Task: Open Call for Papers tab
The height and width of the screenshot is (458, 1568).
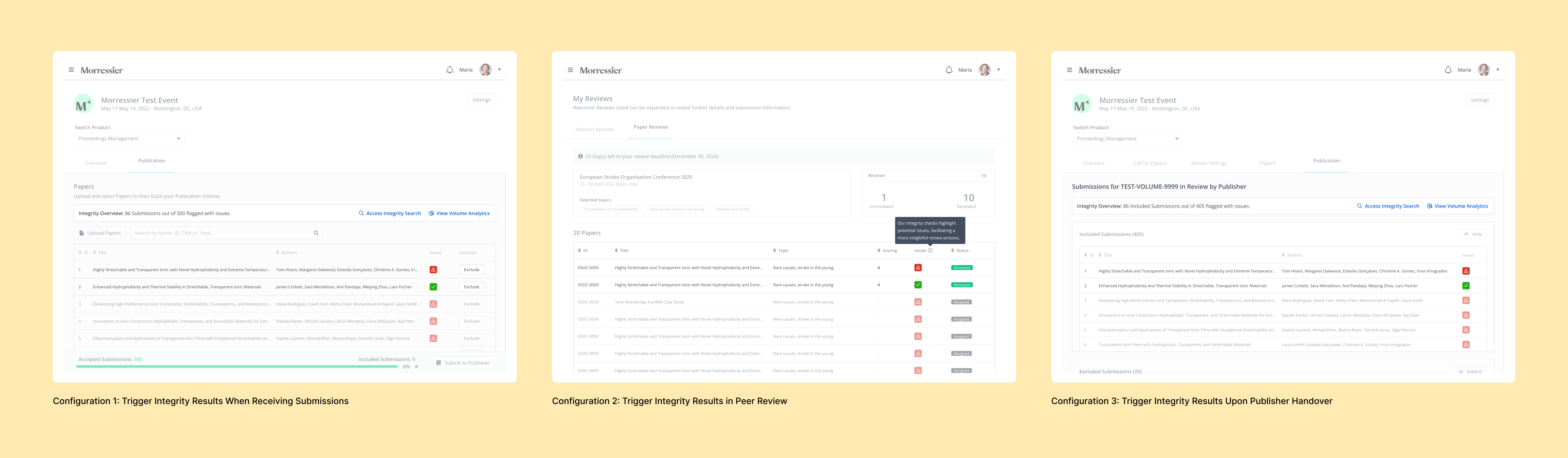Action: click(x=1150, y=163)
